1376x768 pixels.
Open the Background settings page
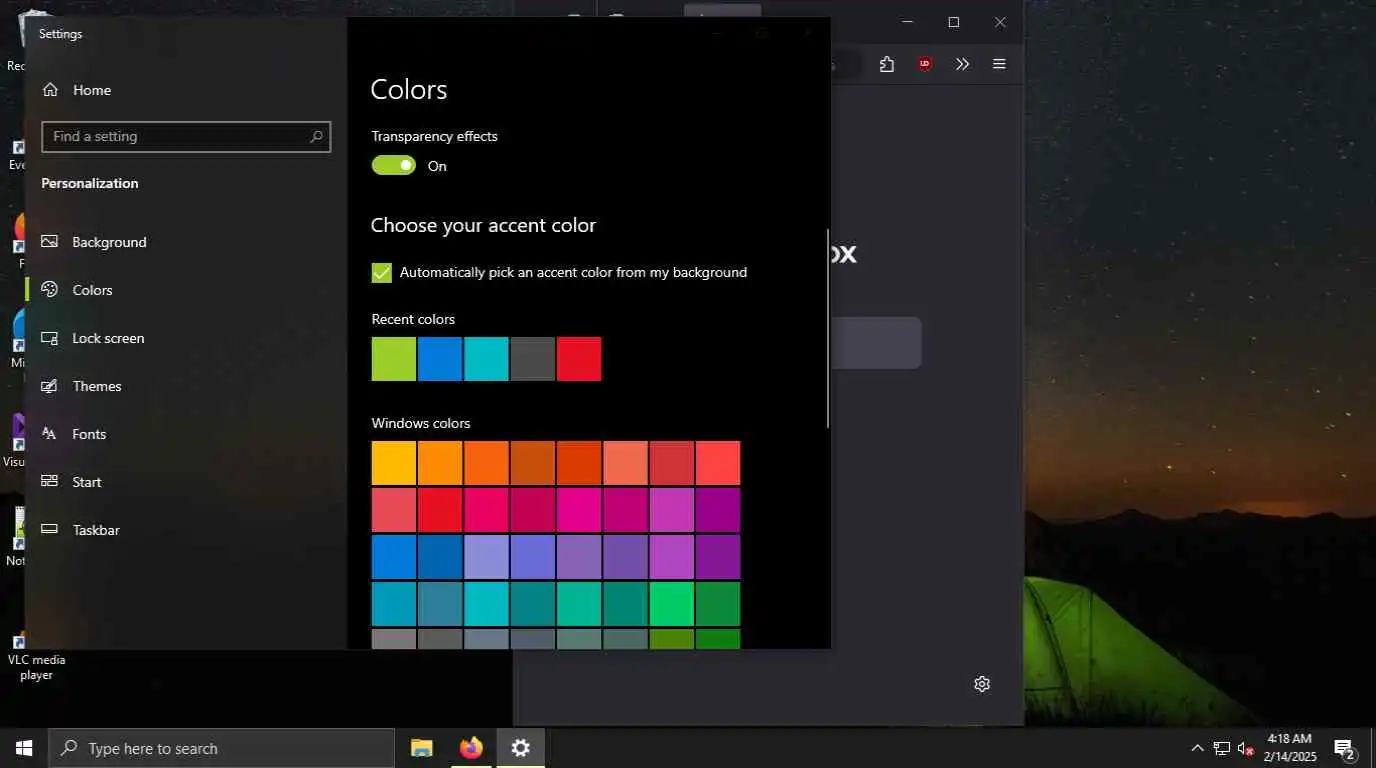tap(186, 242)
